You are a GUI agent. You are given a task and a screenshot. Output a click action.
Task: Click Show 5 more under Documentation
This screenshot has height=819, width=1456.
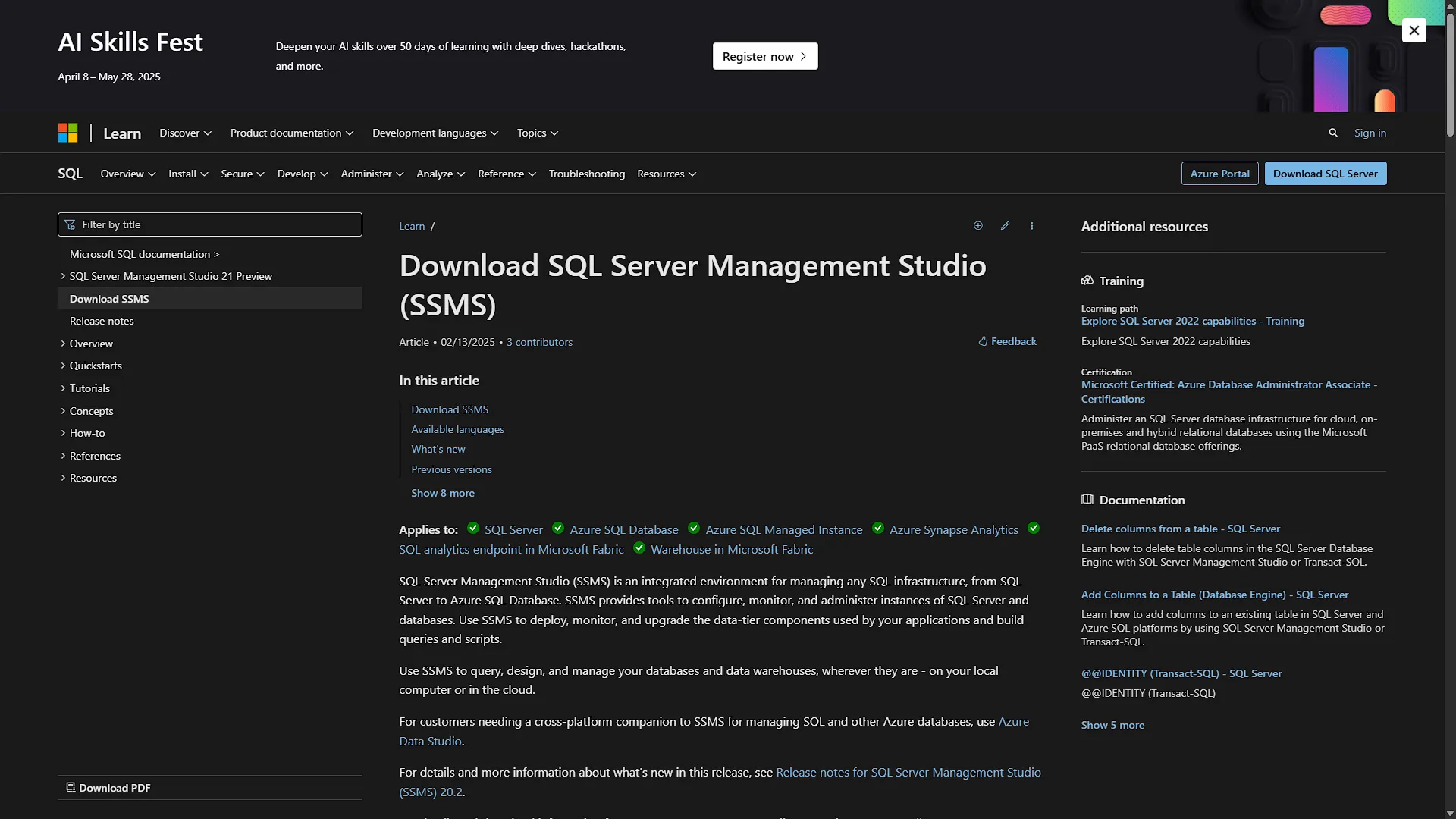(1112, 725)
